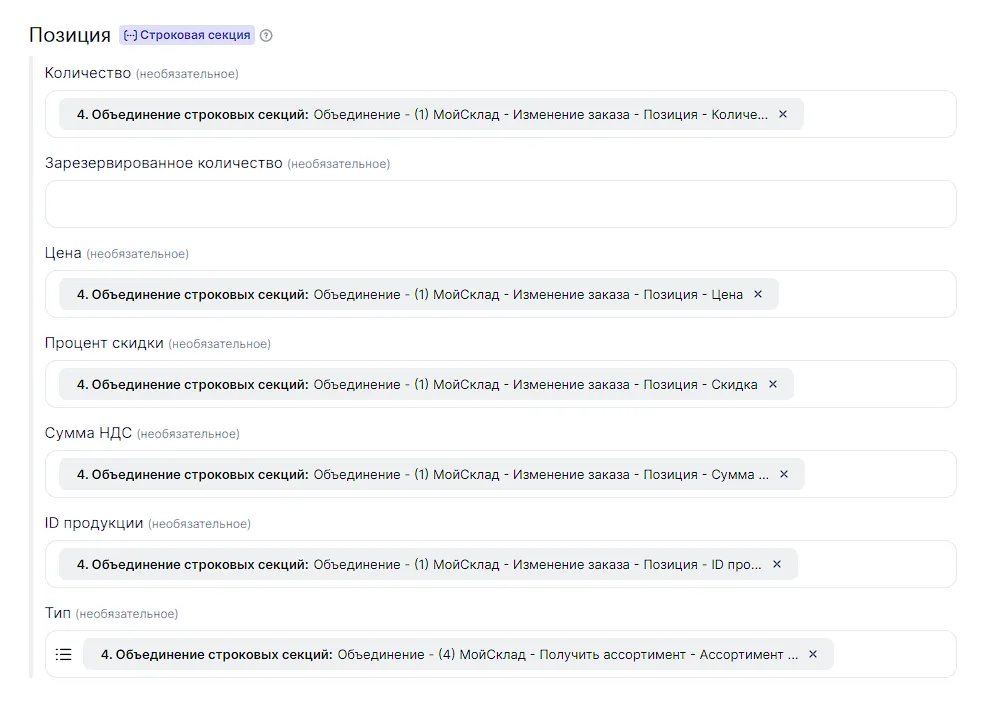Click the Сумма НДС mapped value tag
The image size is (984, 702).
[x=420, y=474]
